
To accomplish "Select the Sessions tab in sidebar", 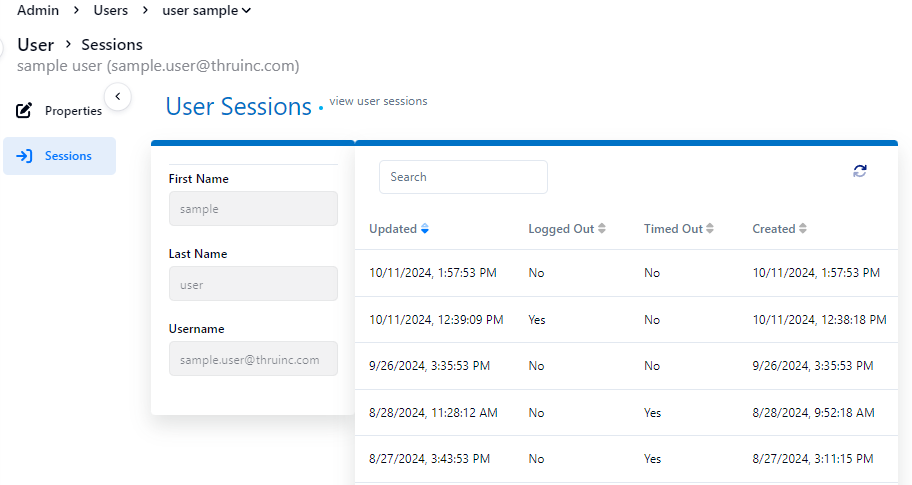I will [67, 156].
